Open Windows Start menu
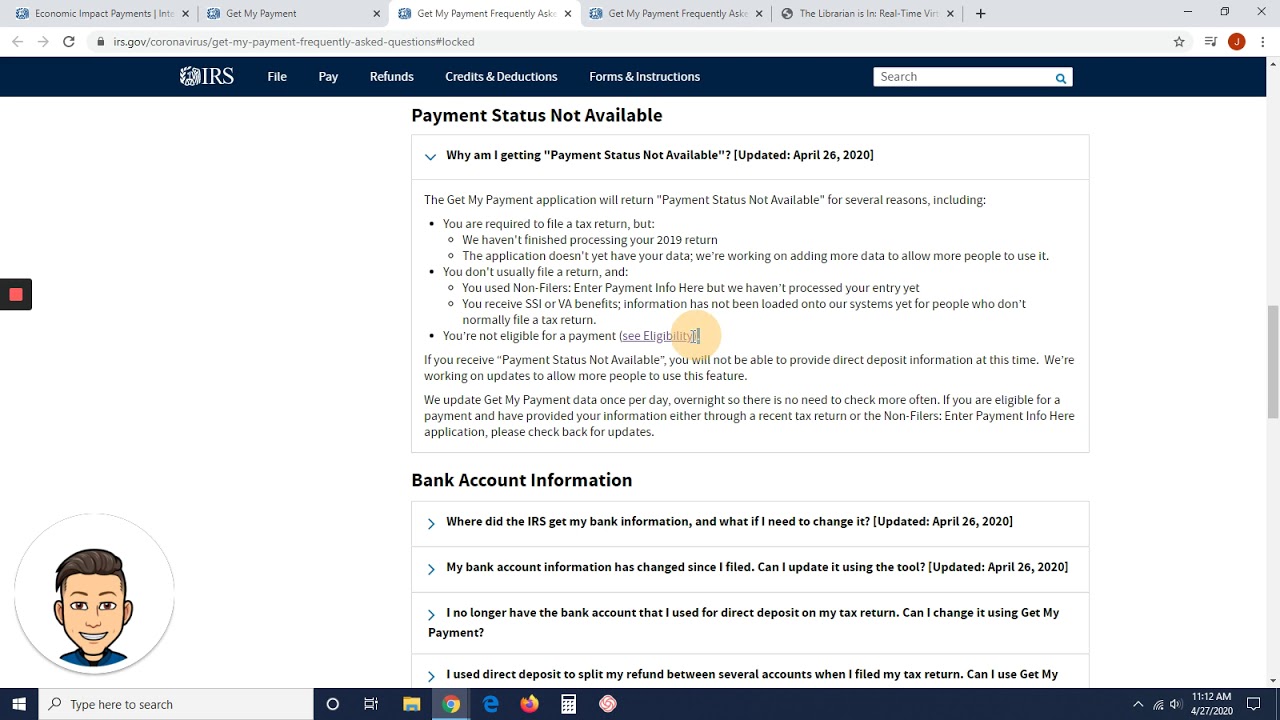Screen dimensions: 1280x720 pyautogui.click(x=19, y=704)
